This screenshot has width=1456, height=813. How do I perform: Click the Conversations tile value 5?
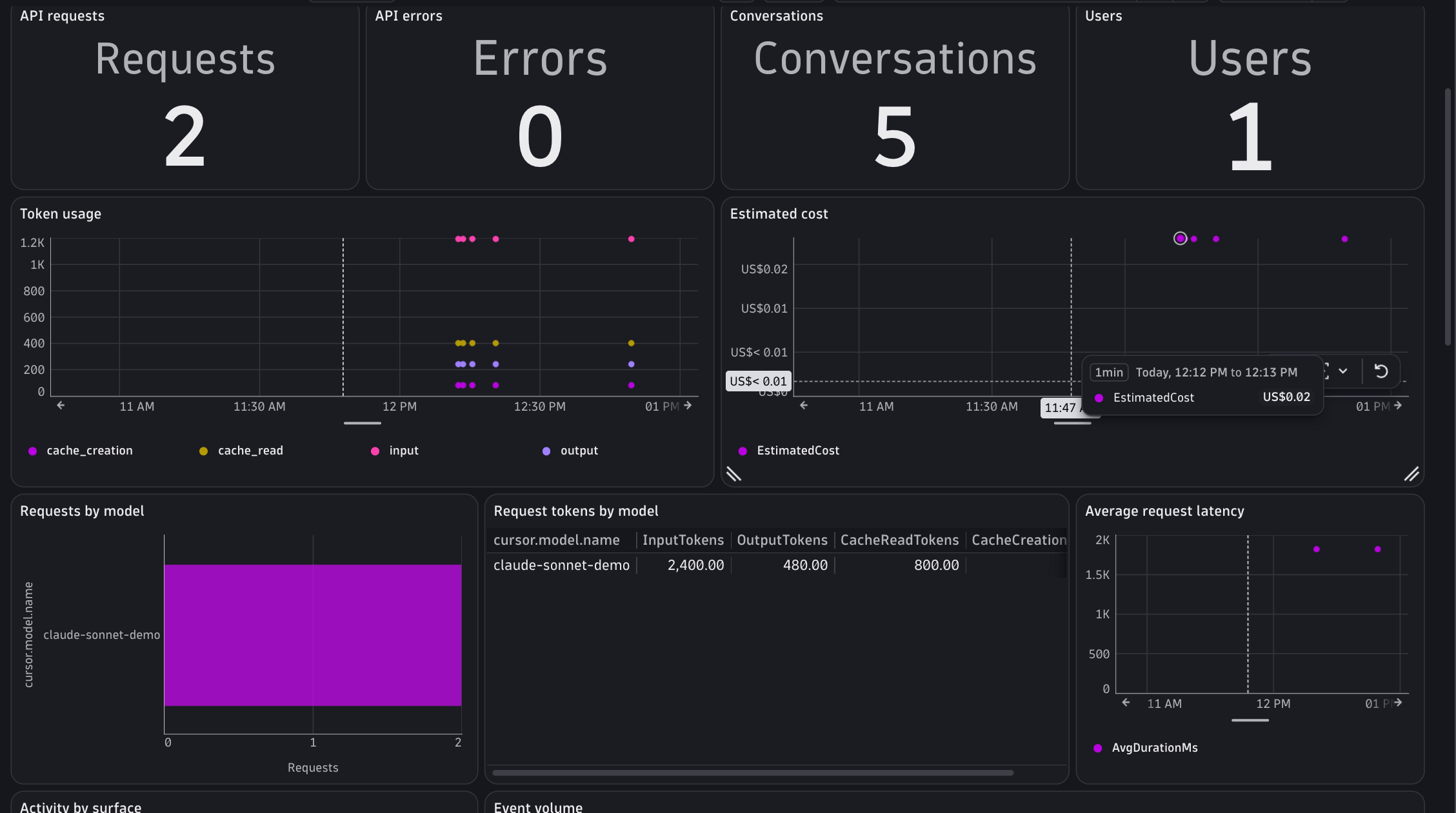coord(895,137)
